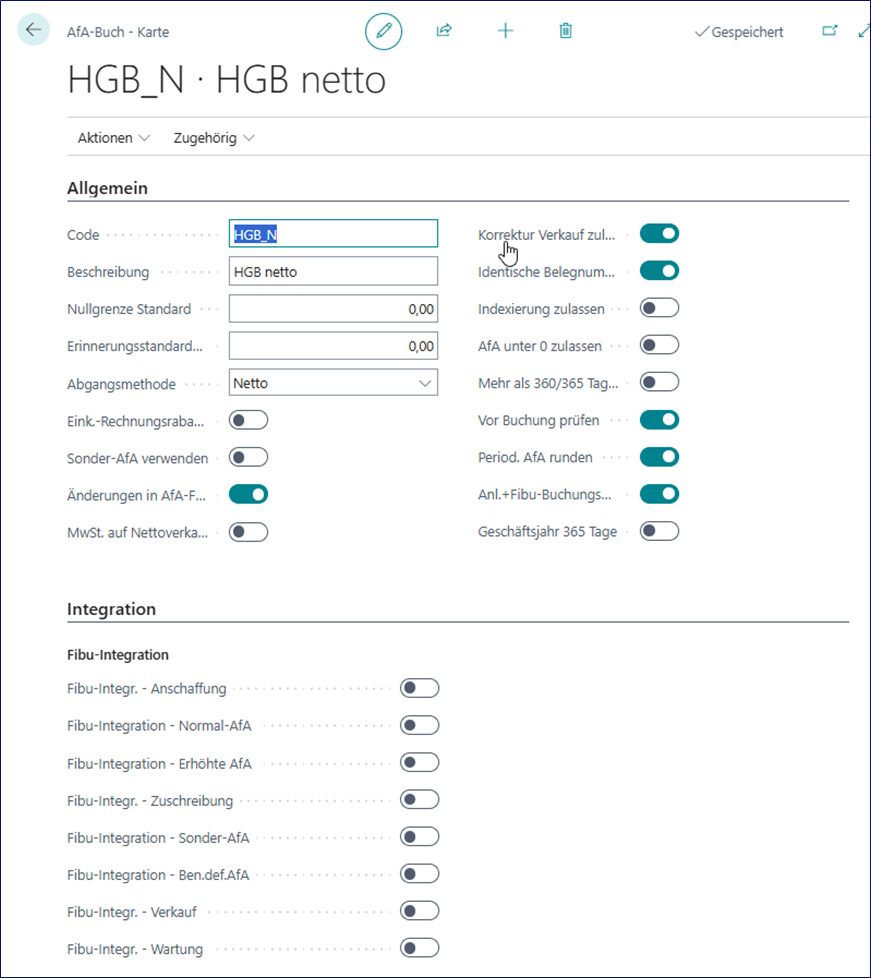Click the back arrow button

coord(33,30)
